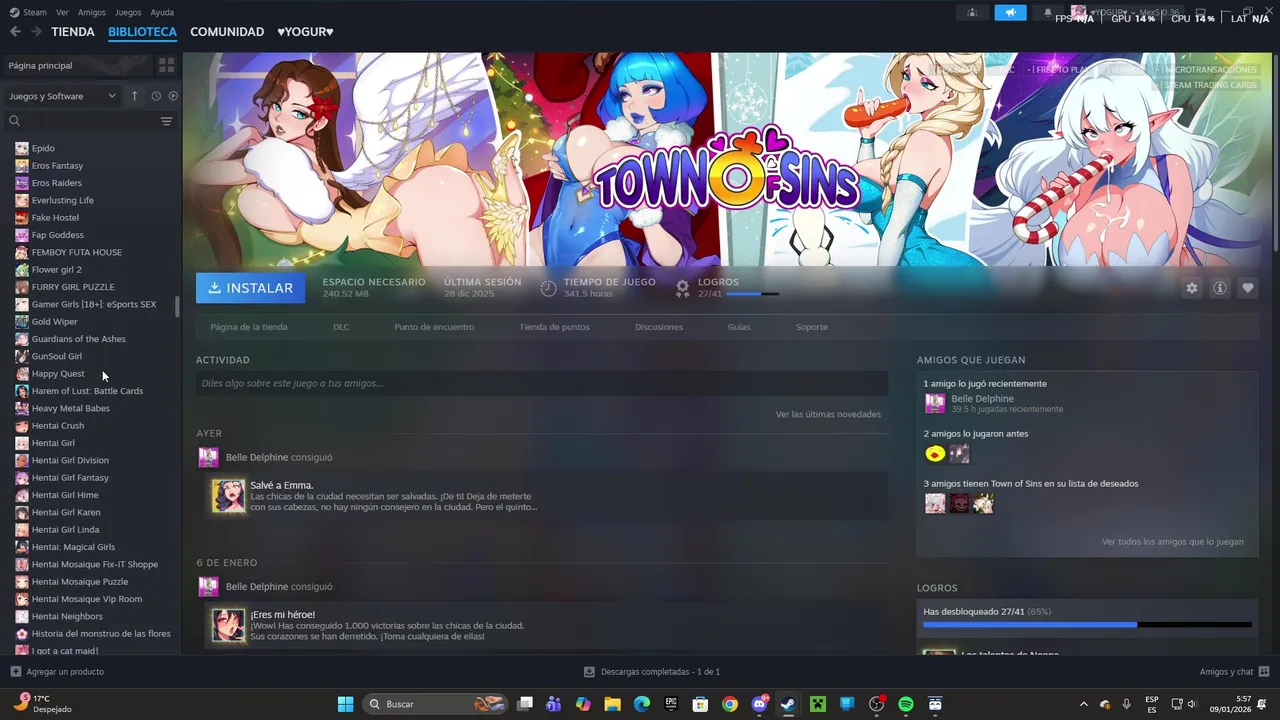Viewport: 1280px width, 720px height.
Task: Open the collections grid view icon
Action: pyautogui.click(x=166, y=65)
